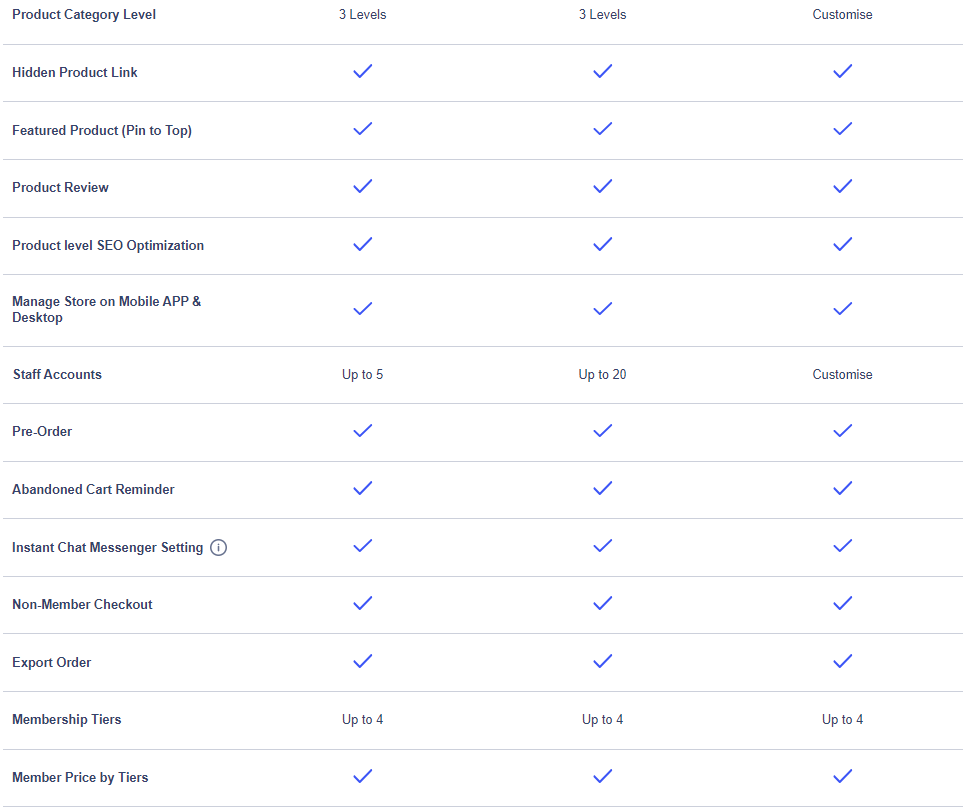The width and height of the screenshot is (968, 810).
Task: Click middle-column checkmark for Export Order
Action: 603,661
